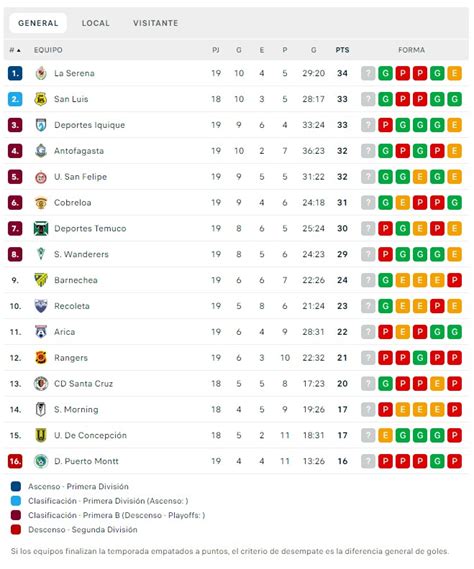Click the red Descenso Segunda División swatch

pyautogui.click(x=16, y=529)
